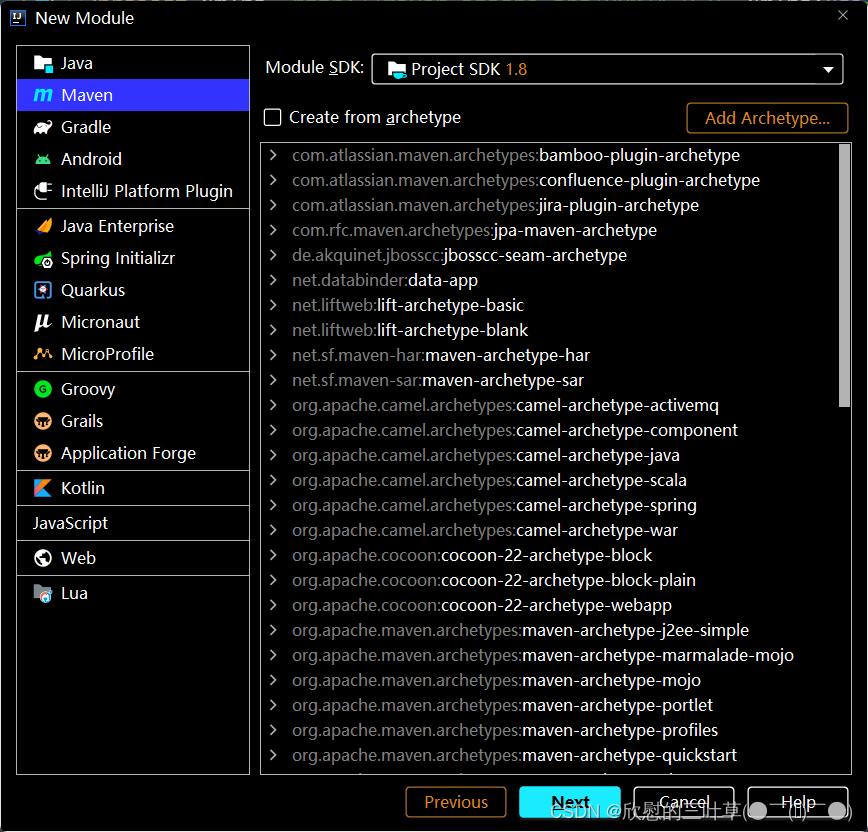Expand confluence-plugin-archetype row
The image size is (868, 832).
pyautogui.click(x=273, y=180)
